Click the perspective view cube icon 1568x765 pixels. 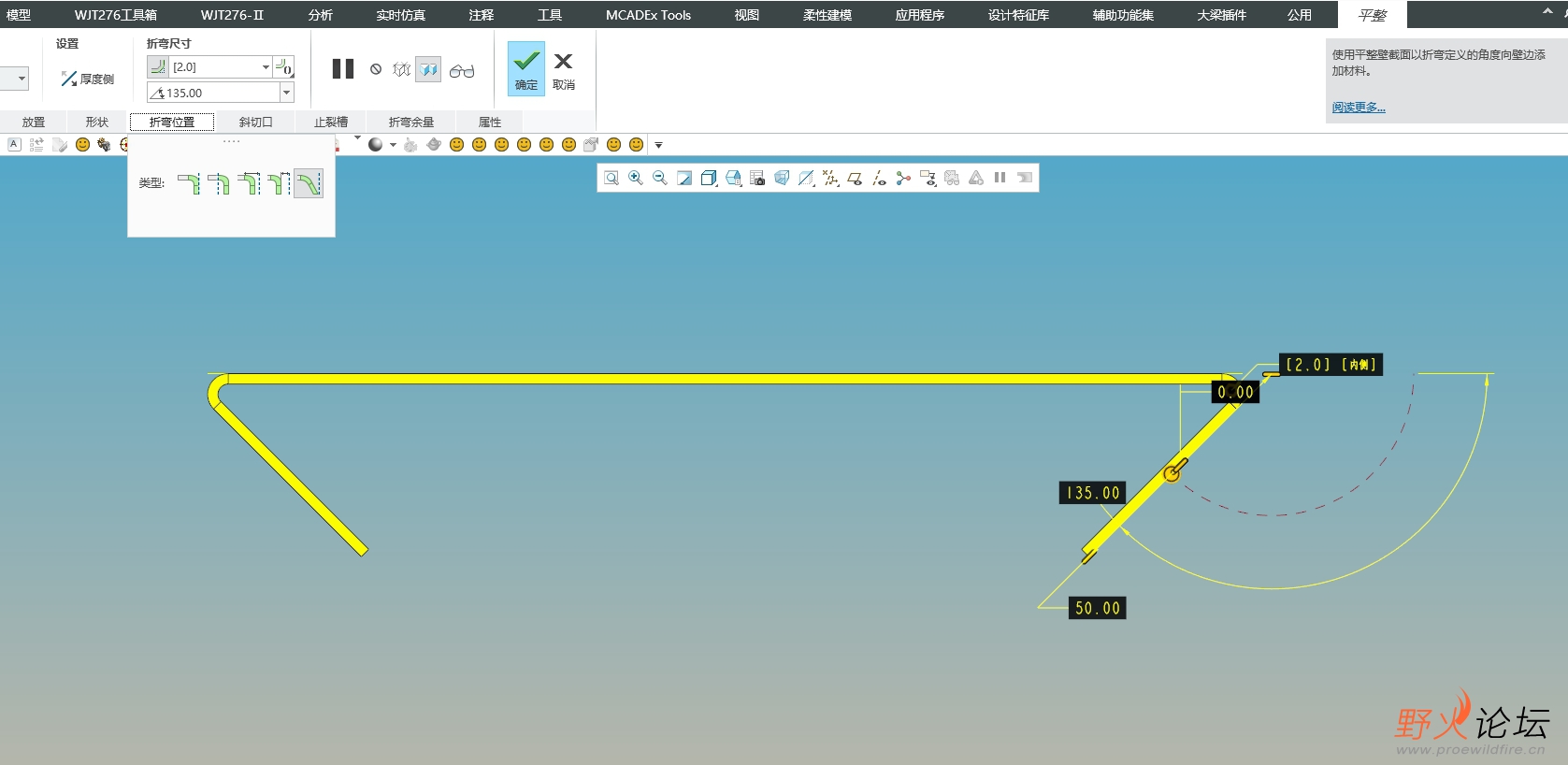point(782,178)
